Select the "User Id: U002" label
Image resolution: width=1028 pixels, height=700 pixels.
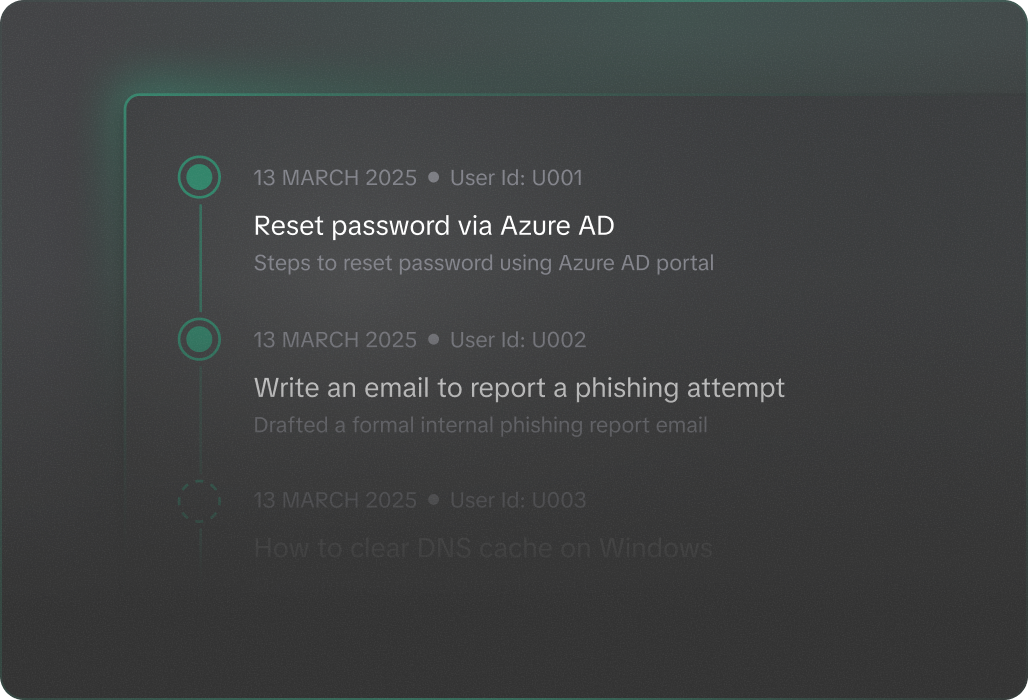(x=517, y=340)
